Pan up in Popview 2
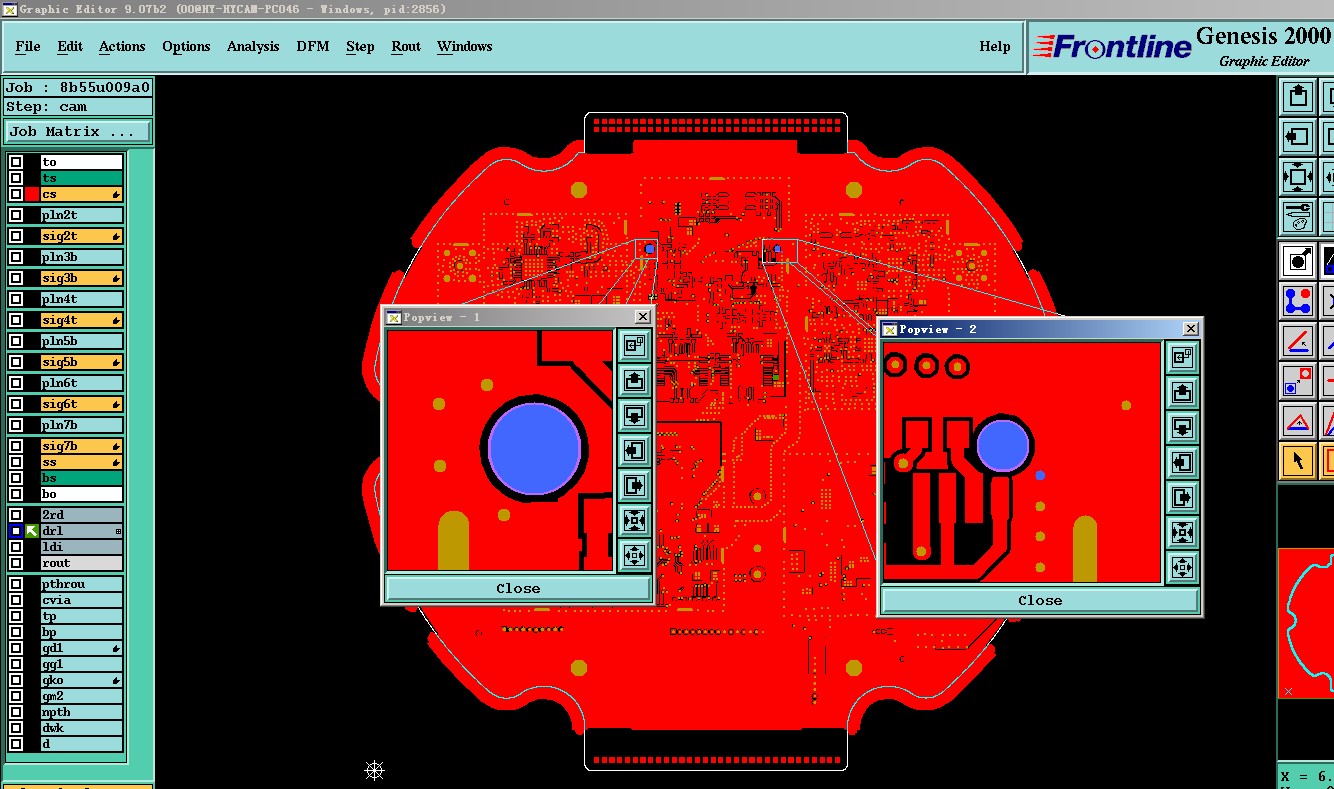This screenshot has height=789, width=1334. click(x=1182, y=393)
